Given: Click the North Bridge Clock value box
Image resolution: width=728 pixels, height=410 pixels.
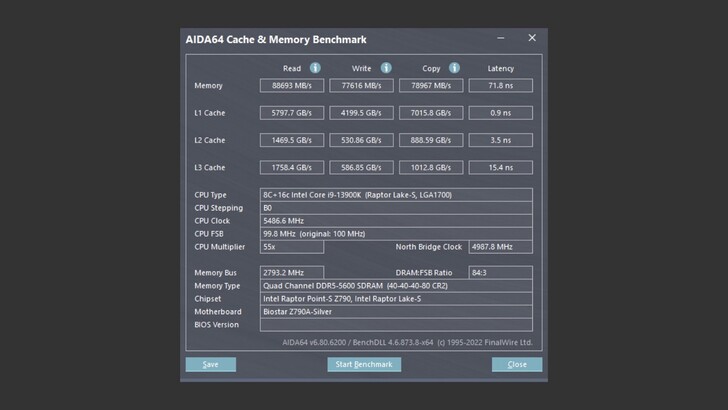Looking at the screenshot, I should tap(500, 246).
